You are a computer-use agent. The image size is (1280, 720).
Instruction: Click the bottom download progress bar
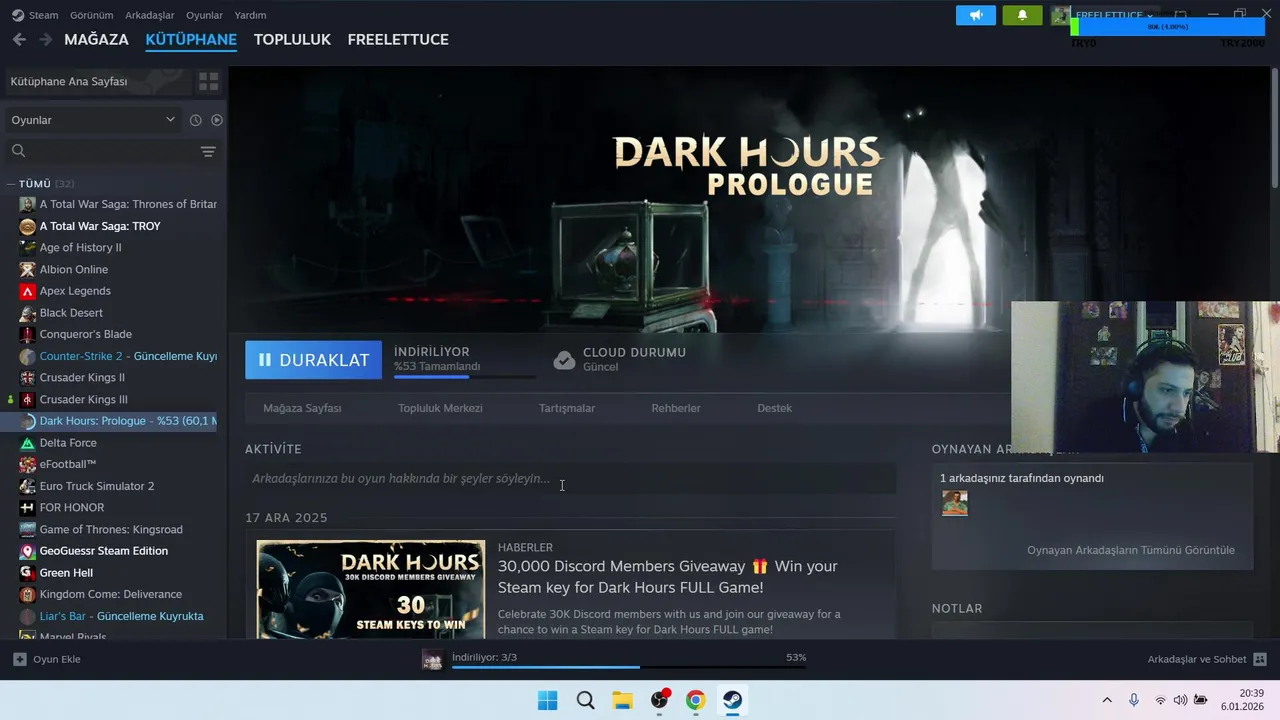pos(629,667)
